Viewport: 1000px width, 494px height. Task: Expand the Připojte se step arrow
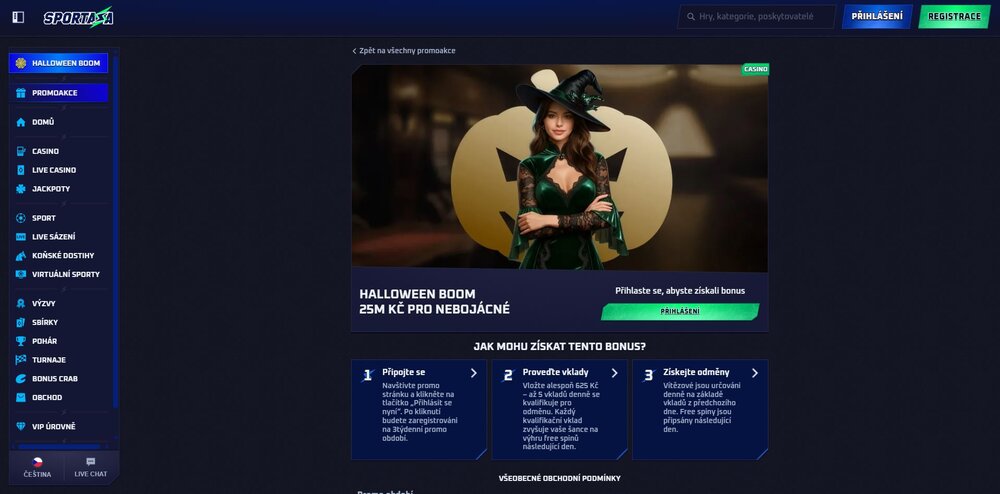point(474,373)
